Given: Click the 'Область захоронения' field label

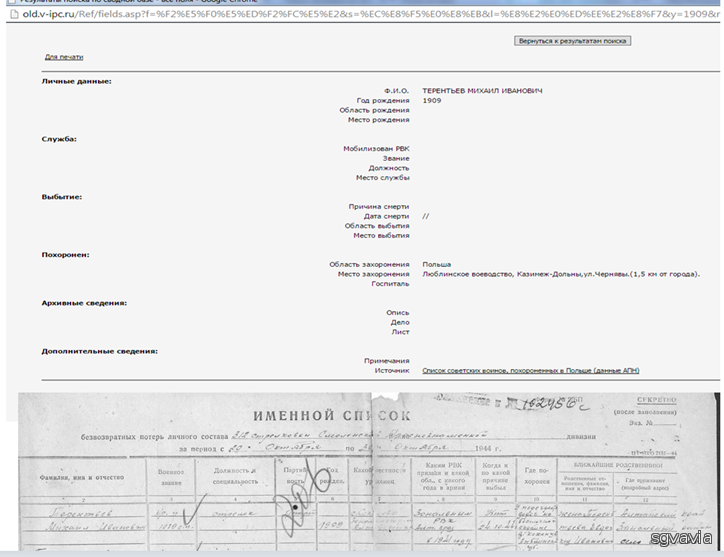Looking at the screenshot, I should click(x=369, y=265).
